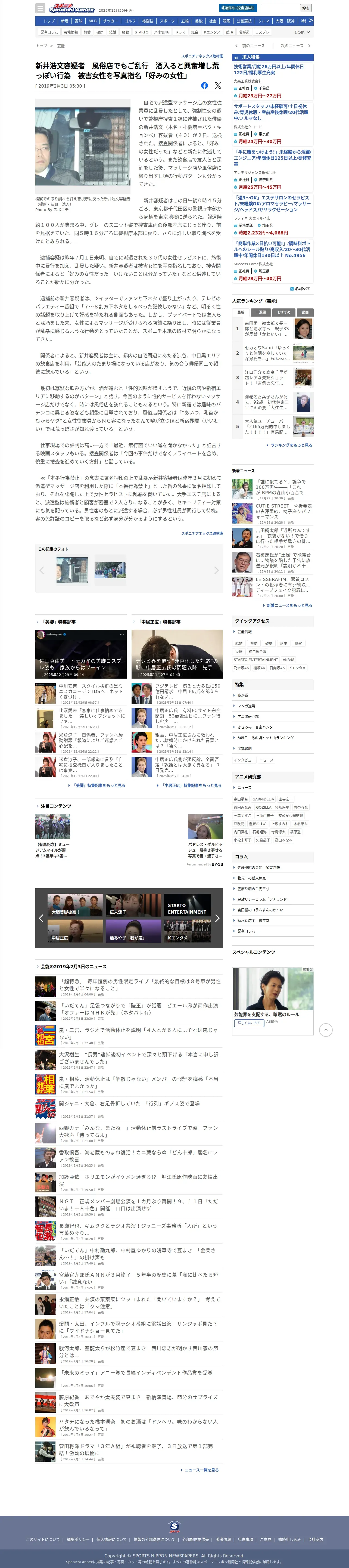Go to the Sponichi Annex logo homepage
The height and width of the screenshot is (1568, 349).
tap(72, 8)
